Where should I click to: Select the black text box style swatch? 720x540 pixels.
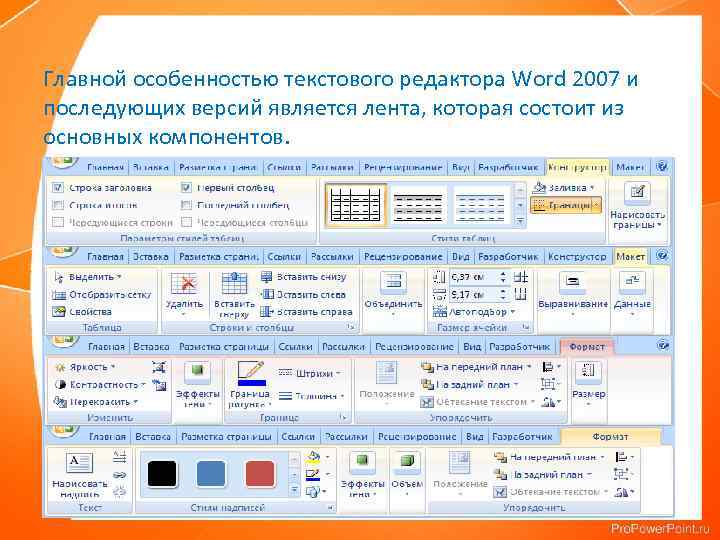click(x=162, y=473)
